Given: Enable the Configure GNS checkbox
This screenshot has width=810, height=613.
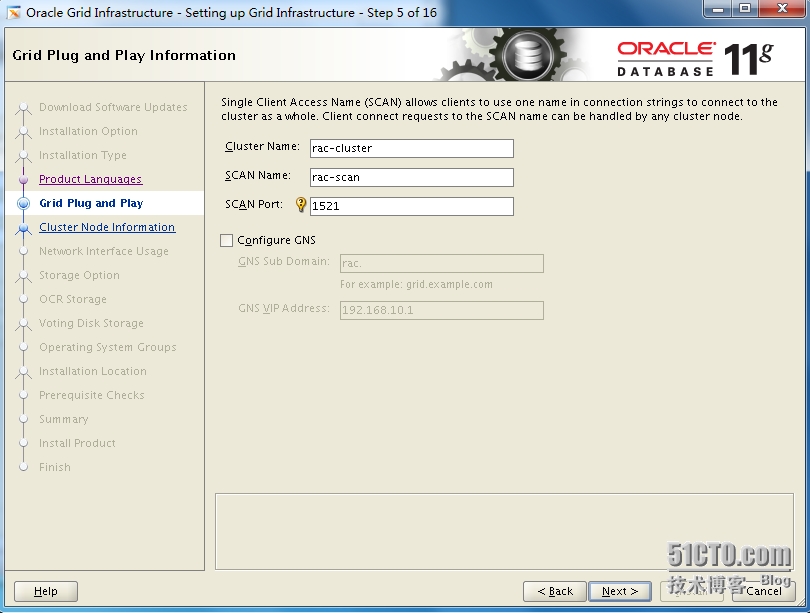Looking at the screenshot, I should coord(226,240).
